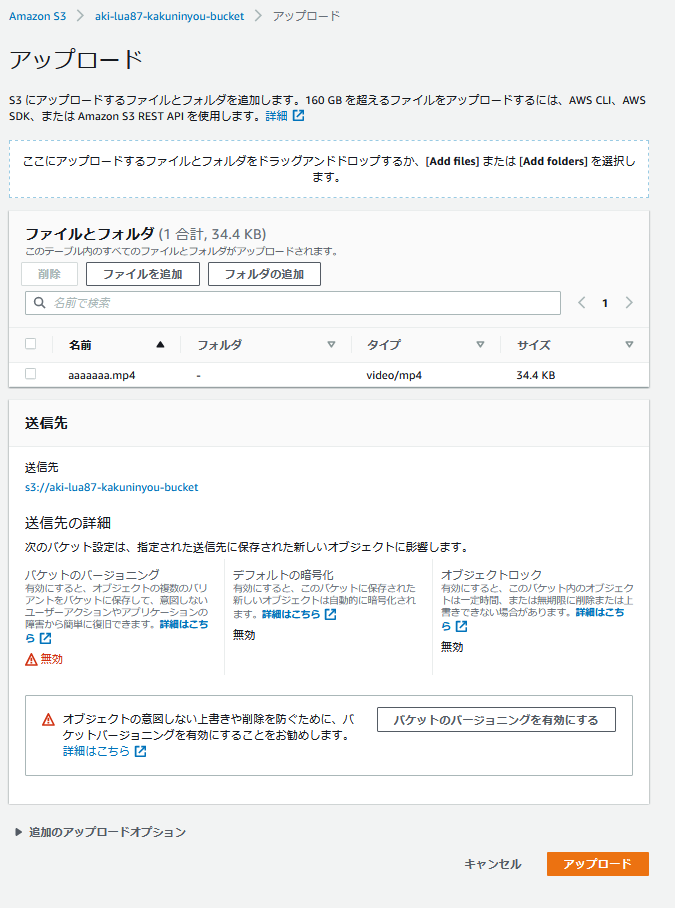Viewport: 675px width, 908px height.
Task: Click バケットのバージョニングを有効にする button
Action: pyautogui.click(x=496, y=720)
